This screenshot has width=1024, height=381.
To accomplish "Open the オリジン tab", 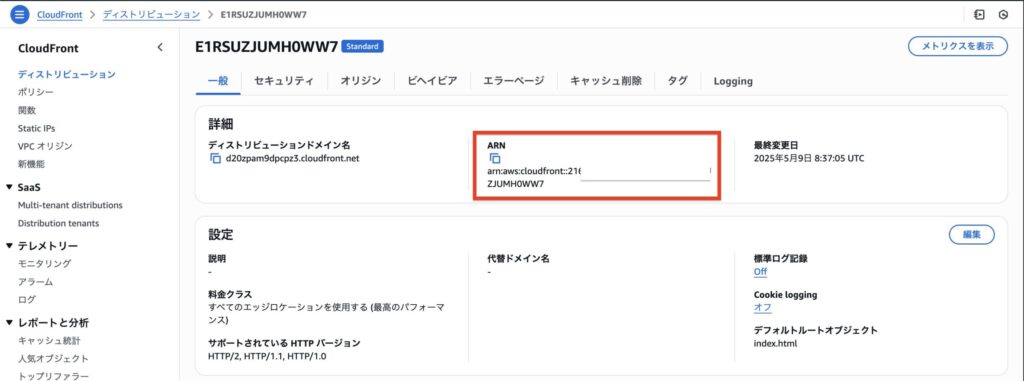I will point(360,81).
